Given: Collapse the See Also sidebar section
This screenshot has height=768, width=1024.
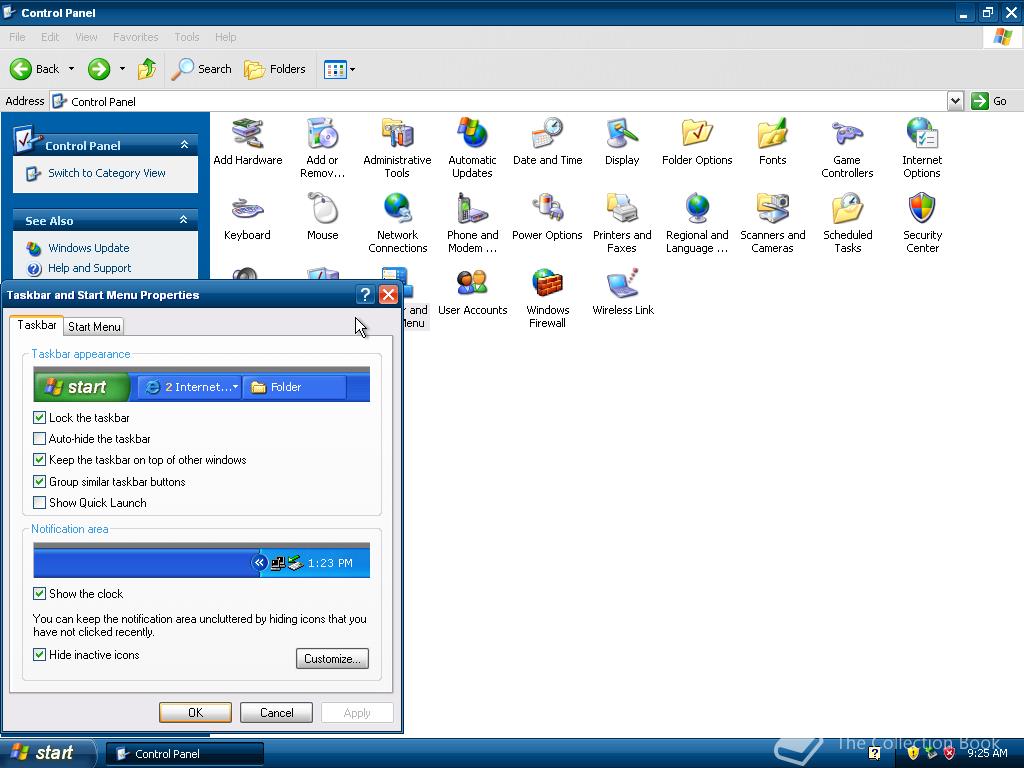Looking at the screenshot, I should click(x=184, y=220).
